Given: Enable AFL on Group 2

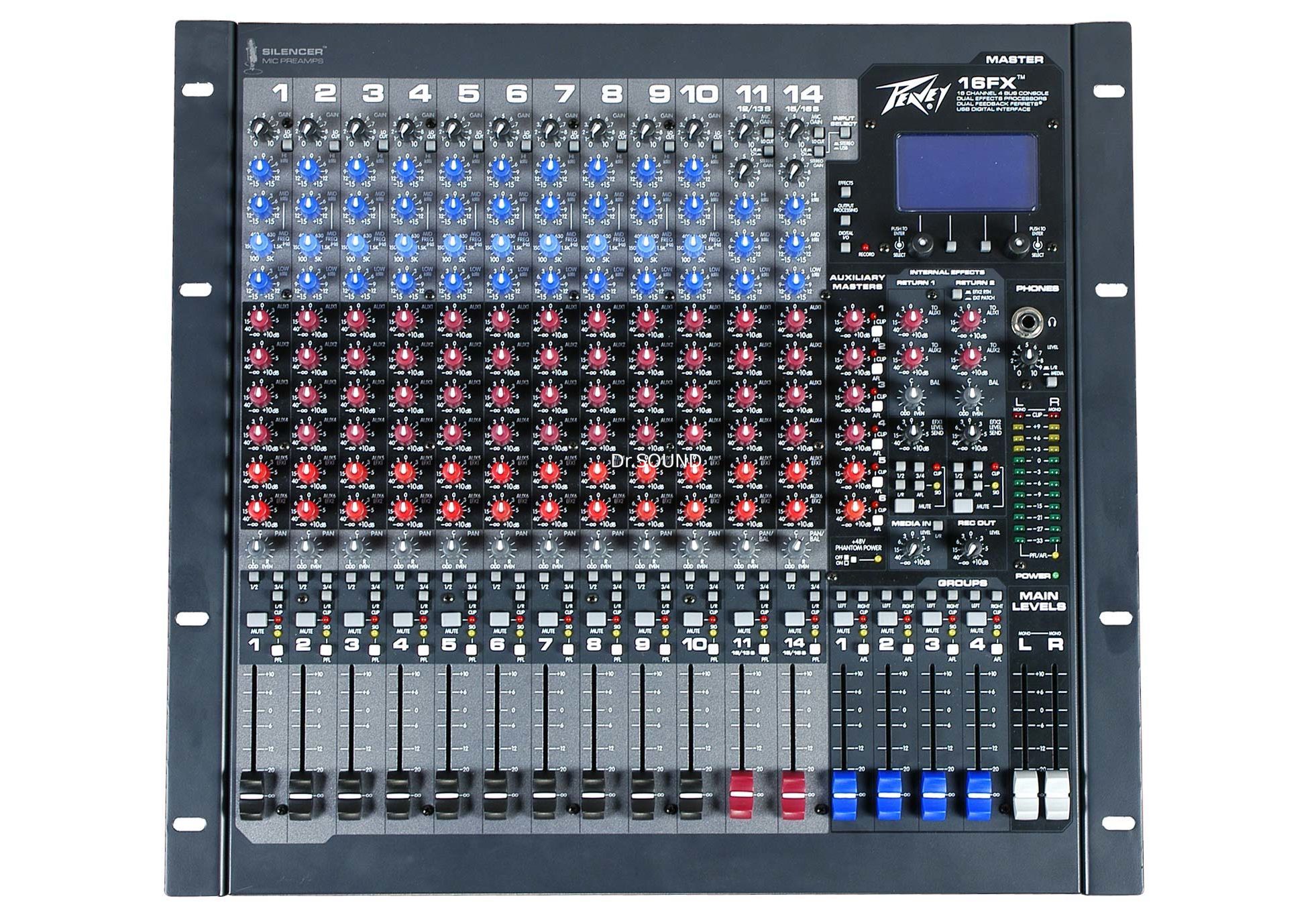Looking at the screenshot, I should tap(907, 649).
